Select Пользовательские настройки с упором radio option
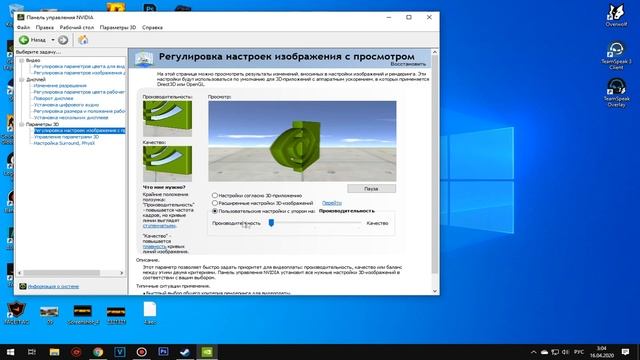640x360 pixels. pos(215,211)
